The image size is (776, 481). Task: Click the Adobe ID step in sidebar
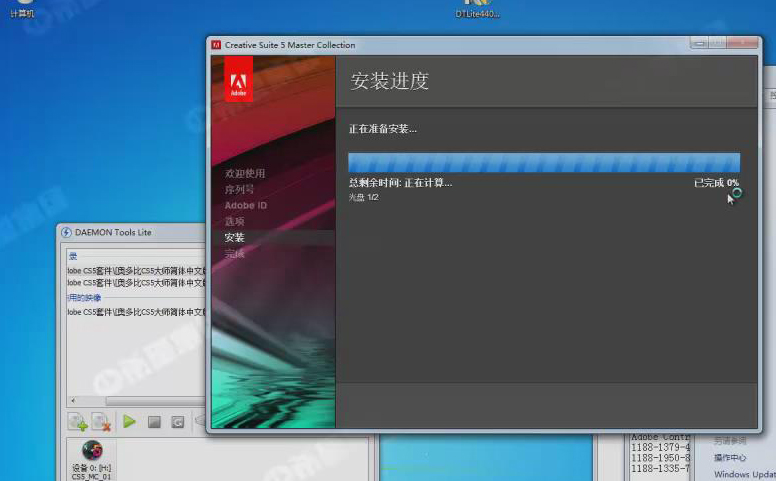coord(245,205)
